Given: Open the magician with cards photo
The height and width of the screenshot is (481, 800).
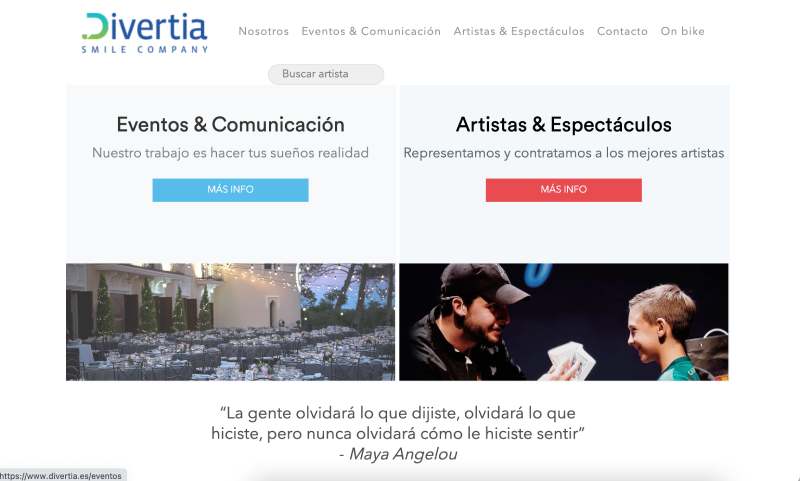Looking at the screenshot, I should [x=563, y=322].
